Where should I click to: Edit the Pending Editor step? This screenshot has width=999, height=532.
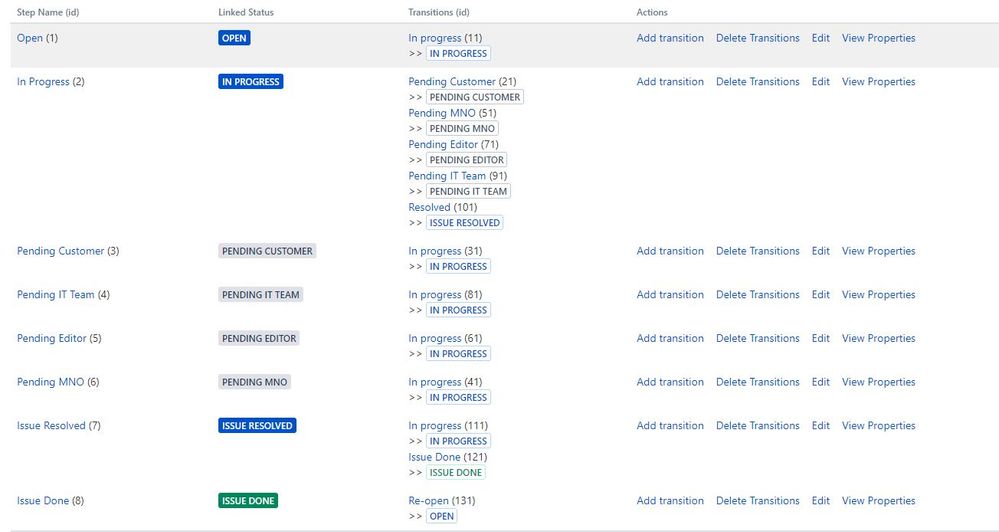coord(821,338)
